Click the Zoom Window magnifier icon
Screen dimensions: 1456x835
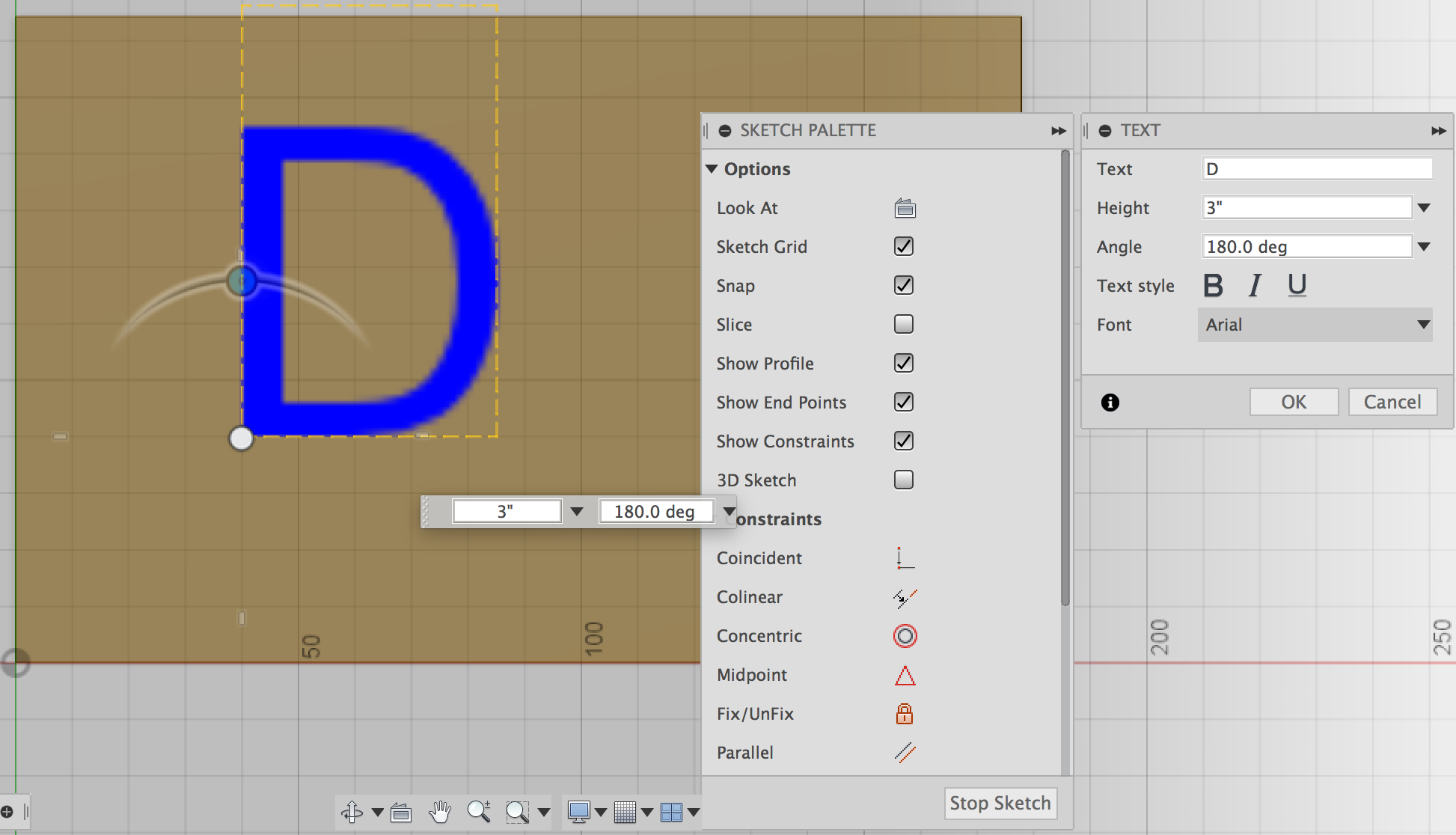[517, 812]
